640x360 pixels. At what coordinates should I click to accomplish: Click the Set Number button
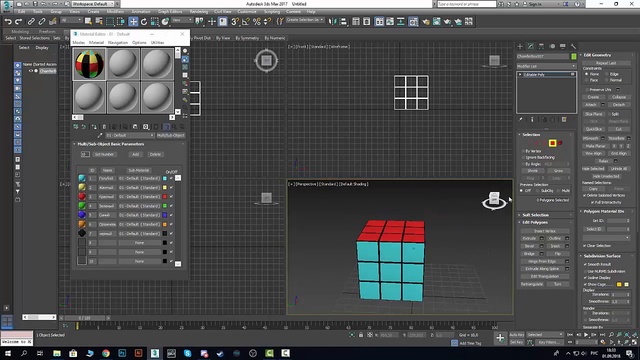(x=104, y=154)
